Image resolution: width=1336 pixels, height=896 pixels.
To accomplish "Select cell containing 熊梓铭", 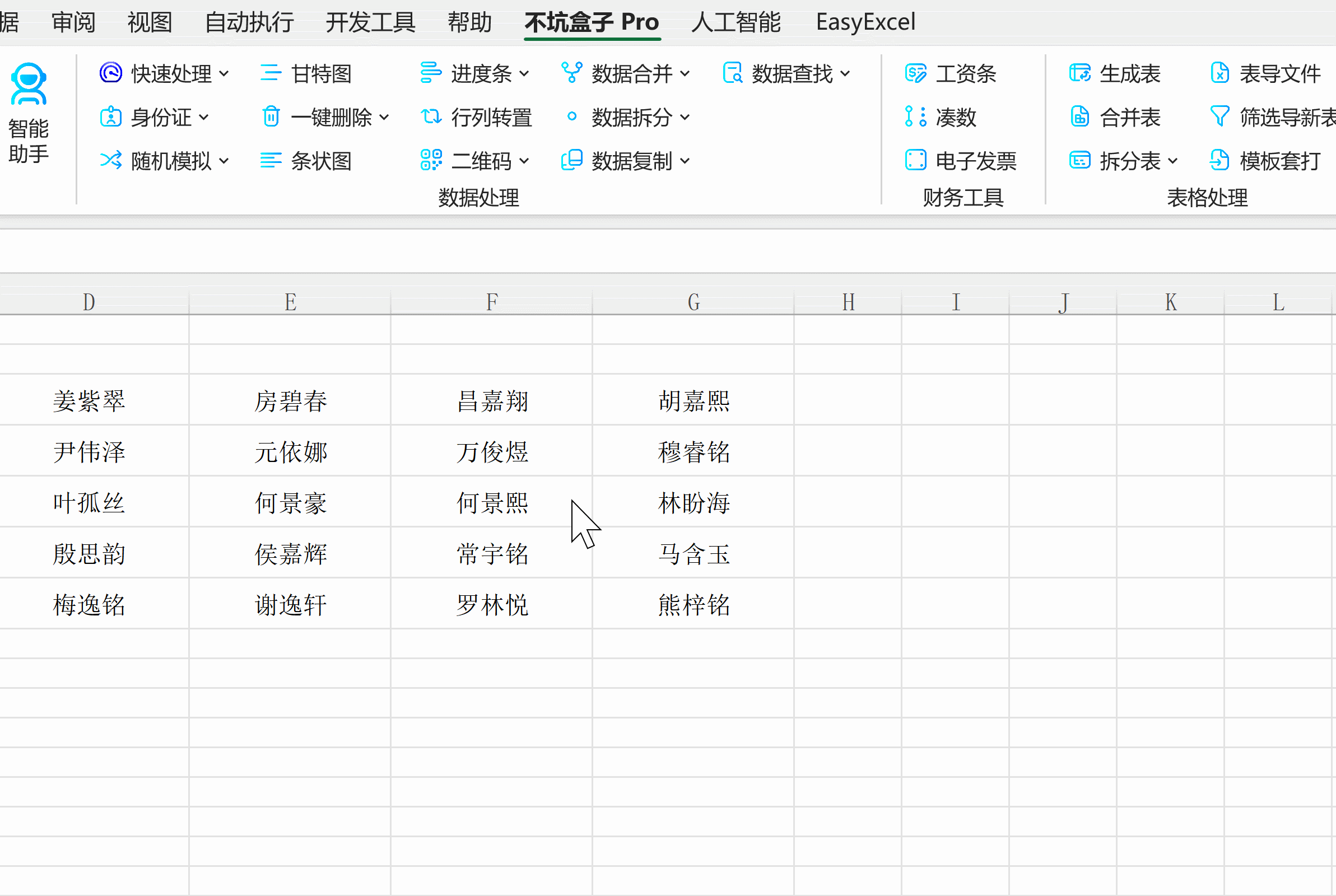I will tap(693, 604).
